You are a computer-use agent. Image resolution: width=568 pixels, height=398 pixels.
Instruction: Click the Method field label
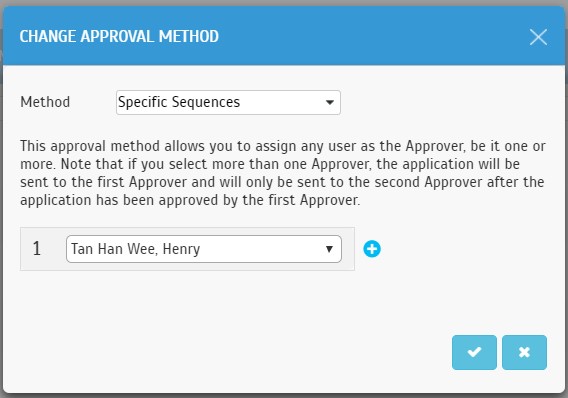pyautogui.click(x=45, y=102)
